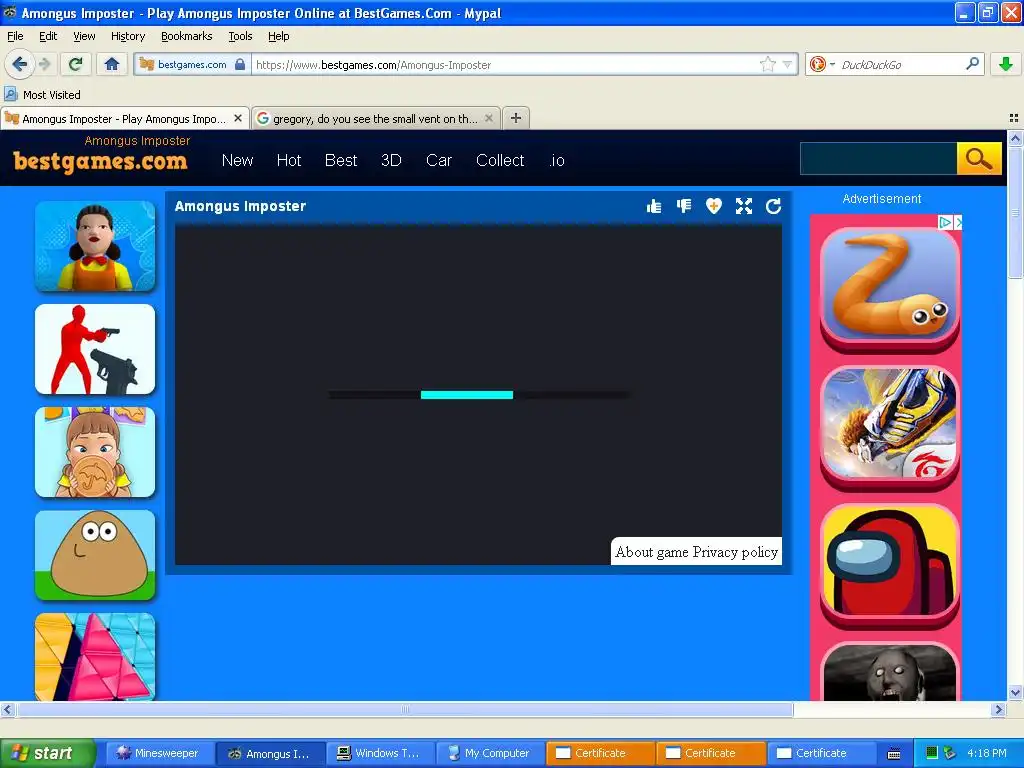Open the File menu
This screenshot has width=1024, height=768.
click(15, 36)
